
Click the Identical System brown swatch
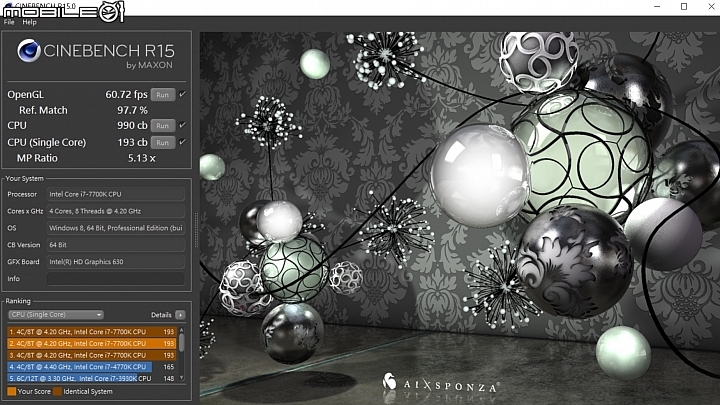pyautogui.click(x=57, y=392)
